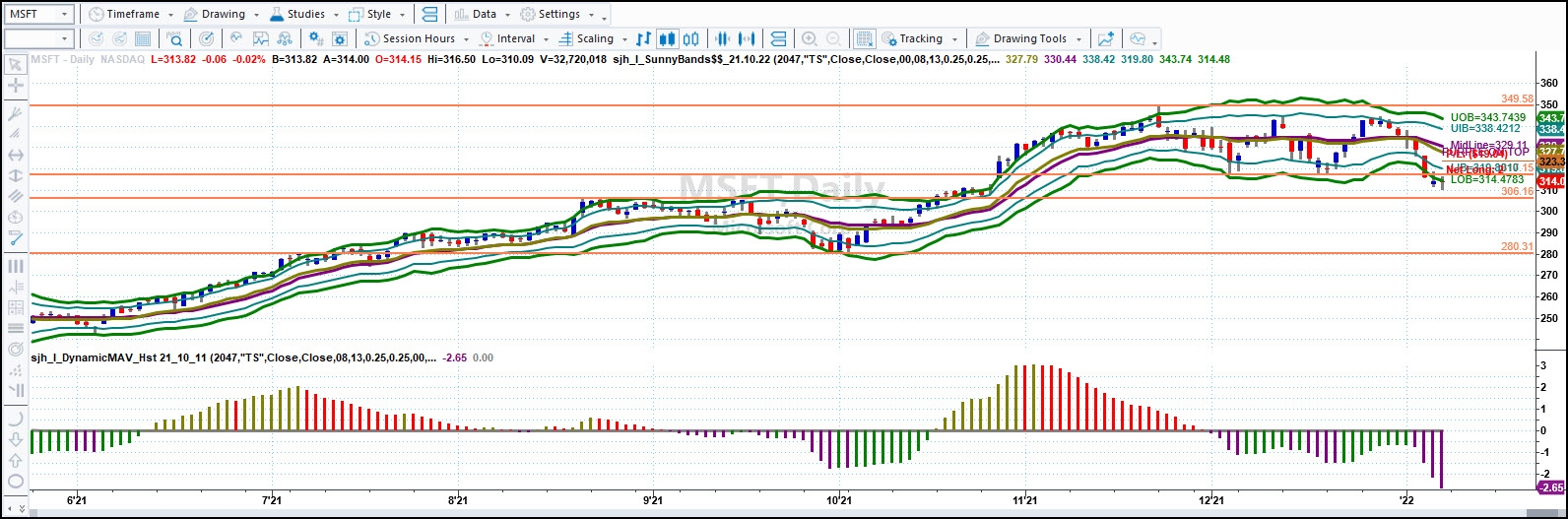Click the zoom out magnifier
This screenshot has width=1568, height=519.
pyautogui.click(x=833, y=38)
